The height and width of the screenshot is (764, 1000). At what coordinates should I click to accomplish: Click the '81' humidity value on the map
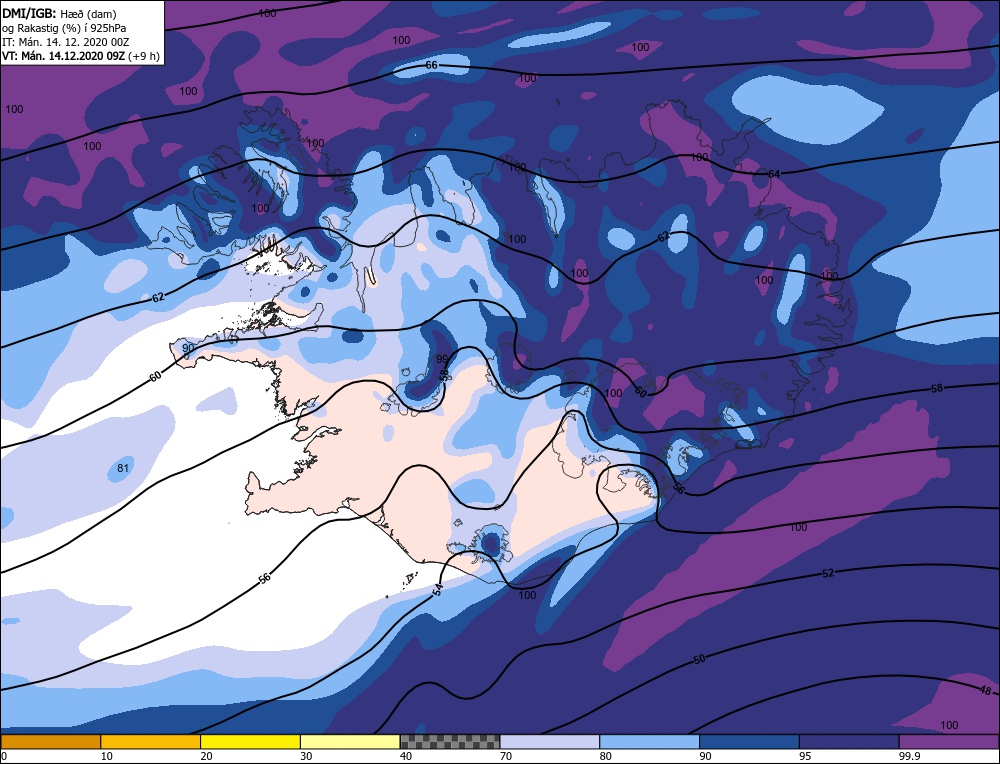pos(123,468)
